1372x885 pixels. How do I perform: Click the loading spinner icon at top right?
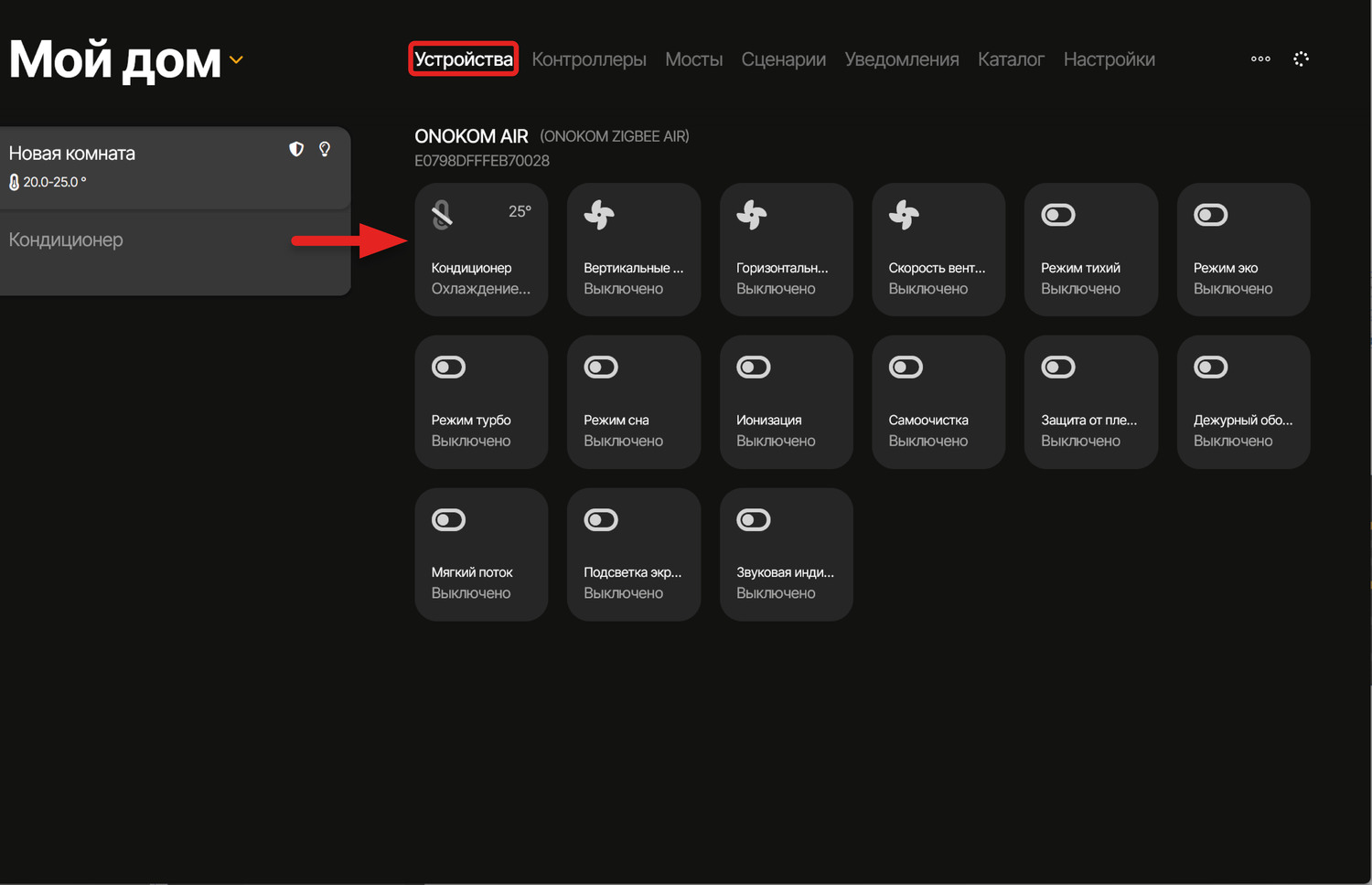pyautogui.click(x=1301, y=59)
